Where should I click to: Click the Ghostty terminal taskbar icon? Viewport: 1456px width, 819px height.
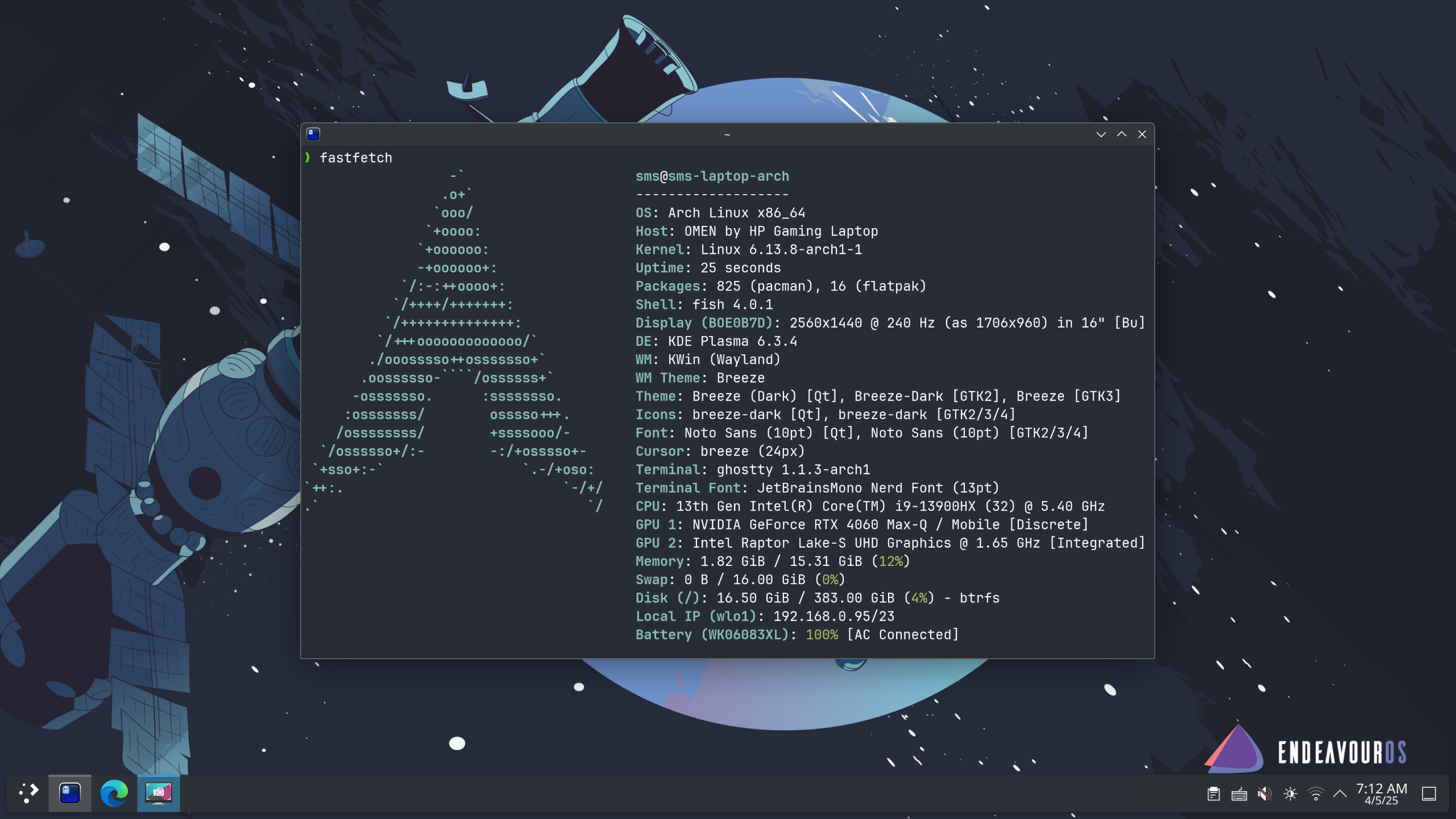(x=70, y=793)
